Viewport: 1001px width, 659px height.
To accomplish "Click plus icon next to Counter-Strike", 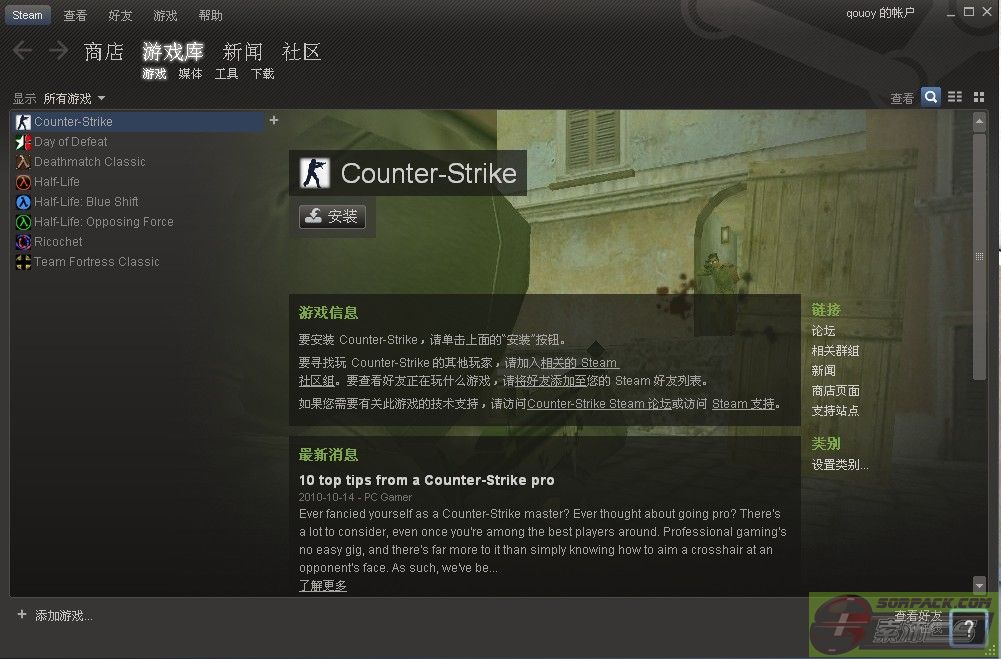I will (x=274, y=120).
